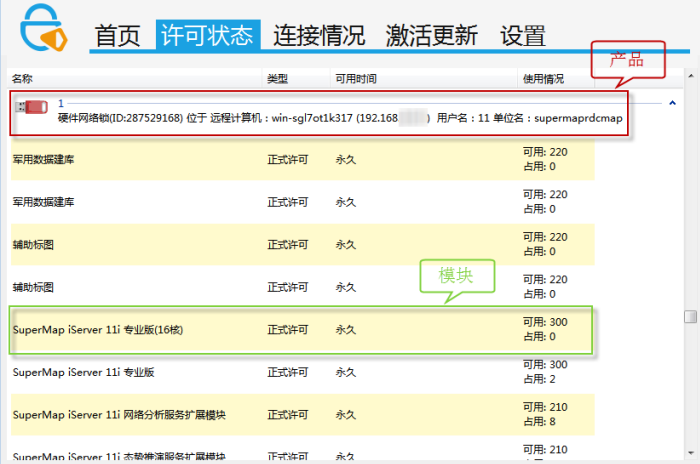This screenshot has width=700, height=464.
Task: Select the first 军用数据建库 row
Action: click(303, 159)
